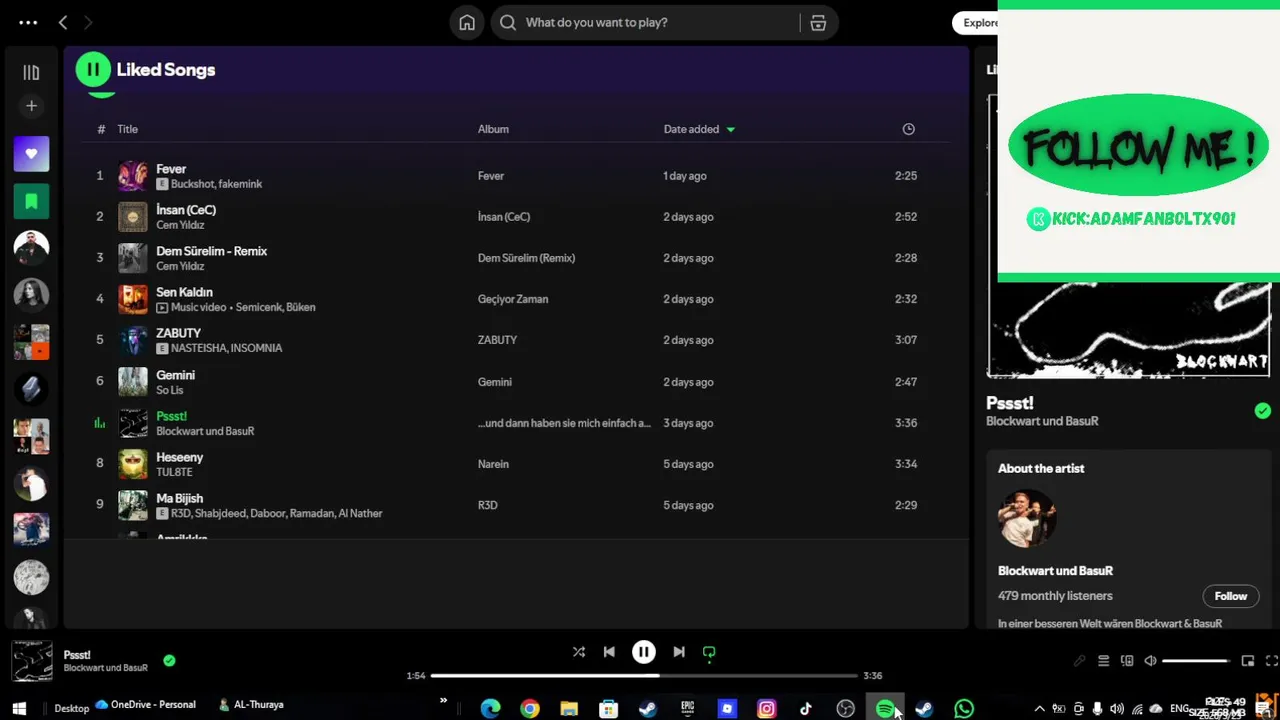Pause playback from the Liked Songs header button
This screenshot has width=1280, height=720.
point(93,69)
